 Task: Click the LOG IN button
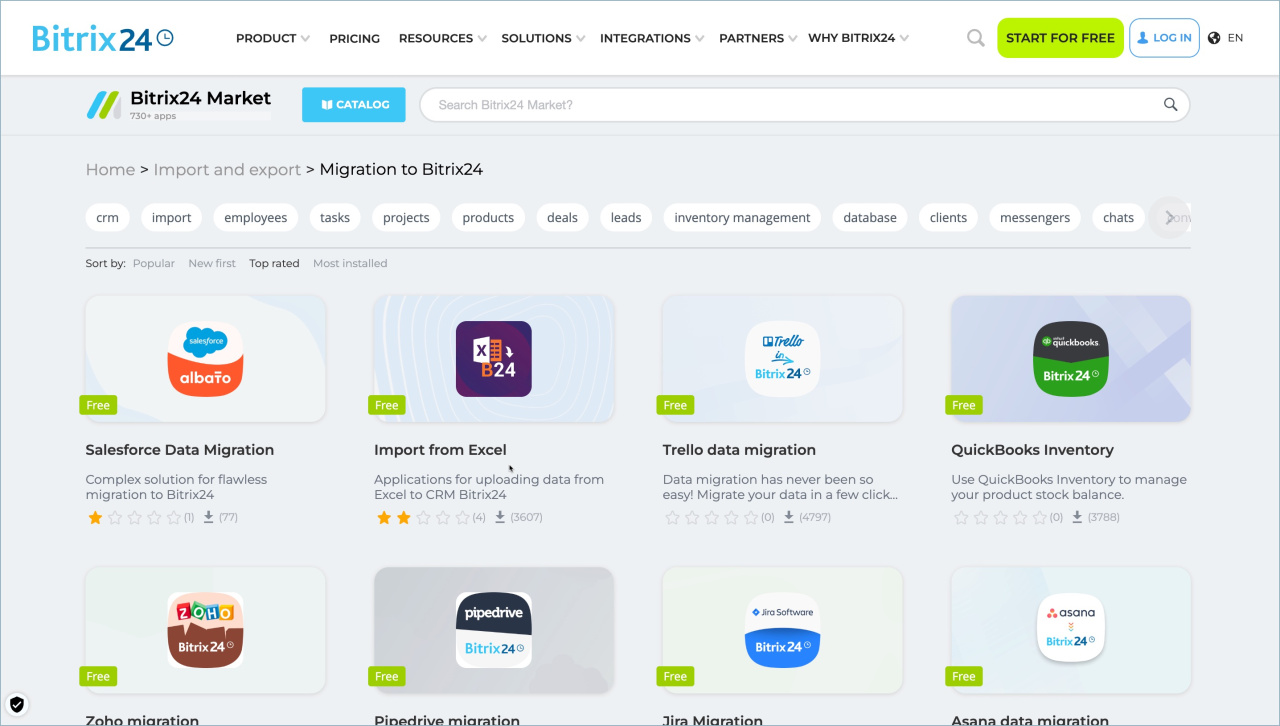tap(1164, 38)
